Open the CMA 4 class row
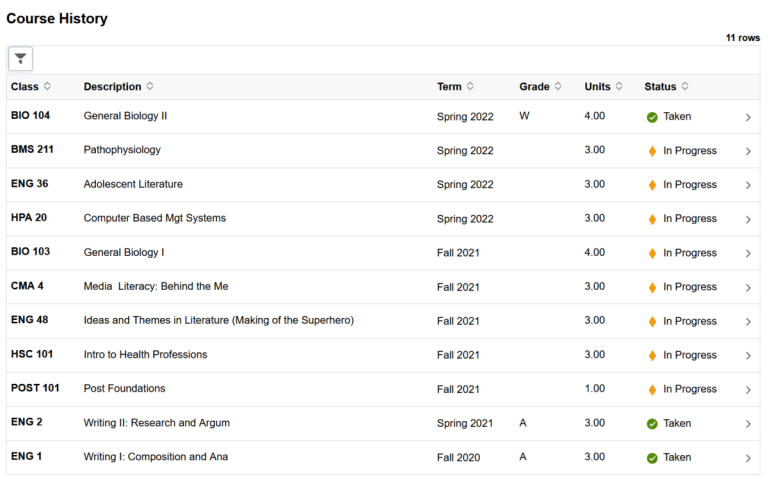This screenshot has width=768, height=487. pos(27,286)
